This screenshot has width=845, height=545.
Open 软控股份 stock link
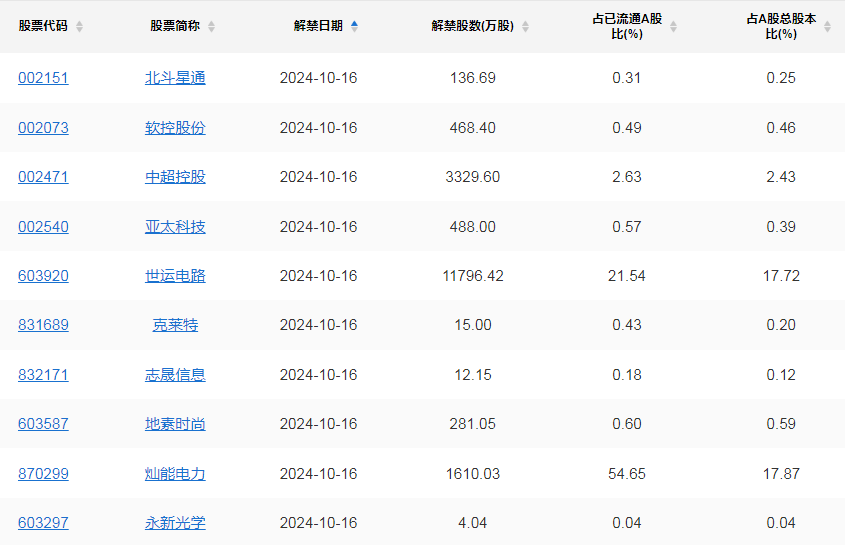point(175,128)
